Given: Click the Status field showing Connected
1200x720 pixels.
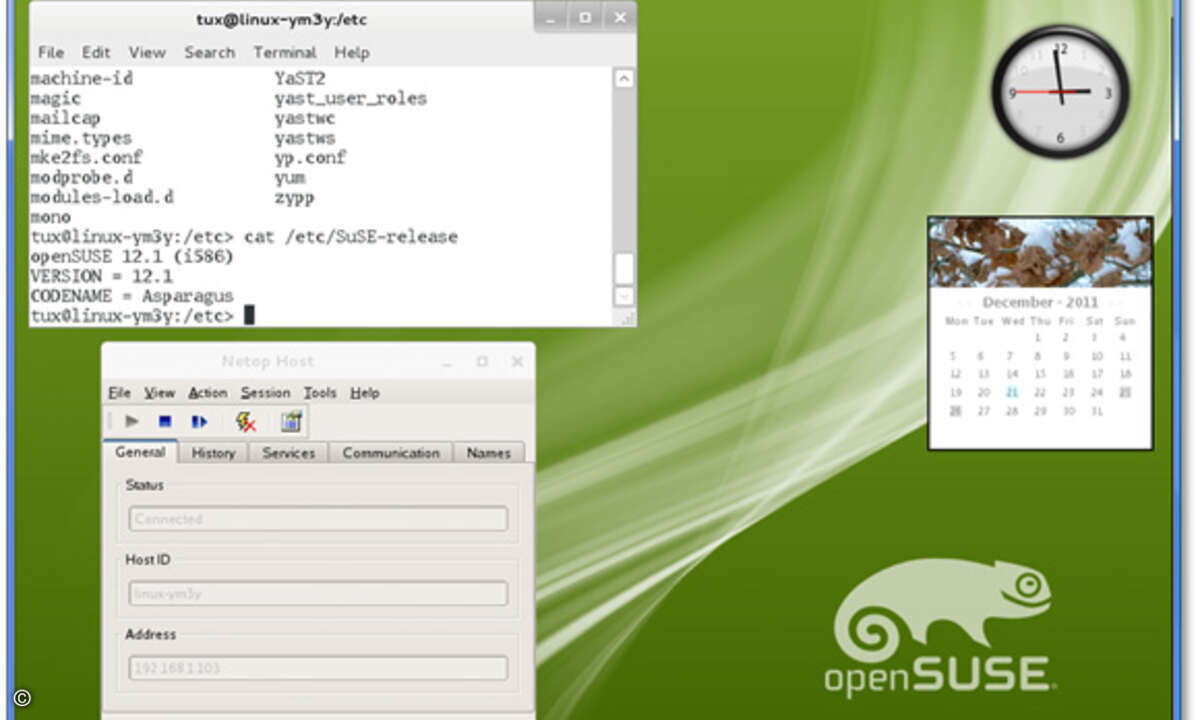Looking at the screenshot, I should 318,519.
